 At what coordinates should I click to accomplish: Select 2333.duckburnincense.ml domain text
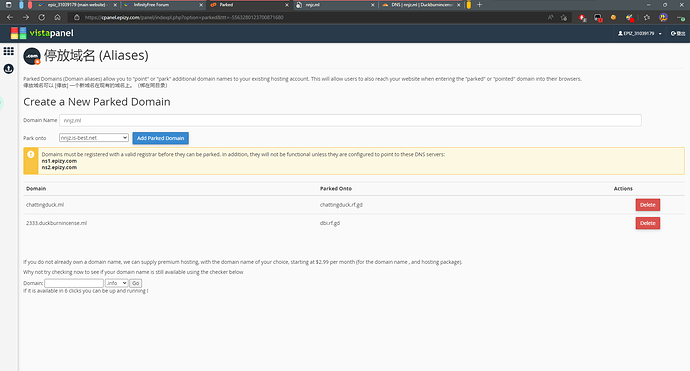pos(56,223)
